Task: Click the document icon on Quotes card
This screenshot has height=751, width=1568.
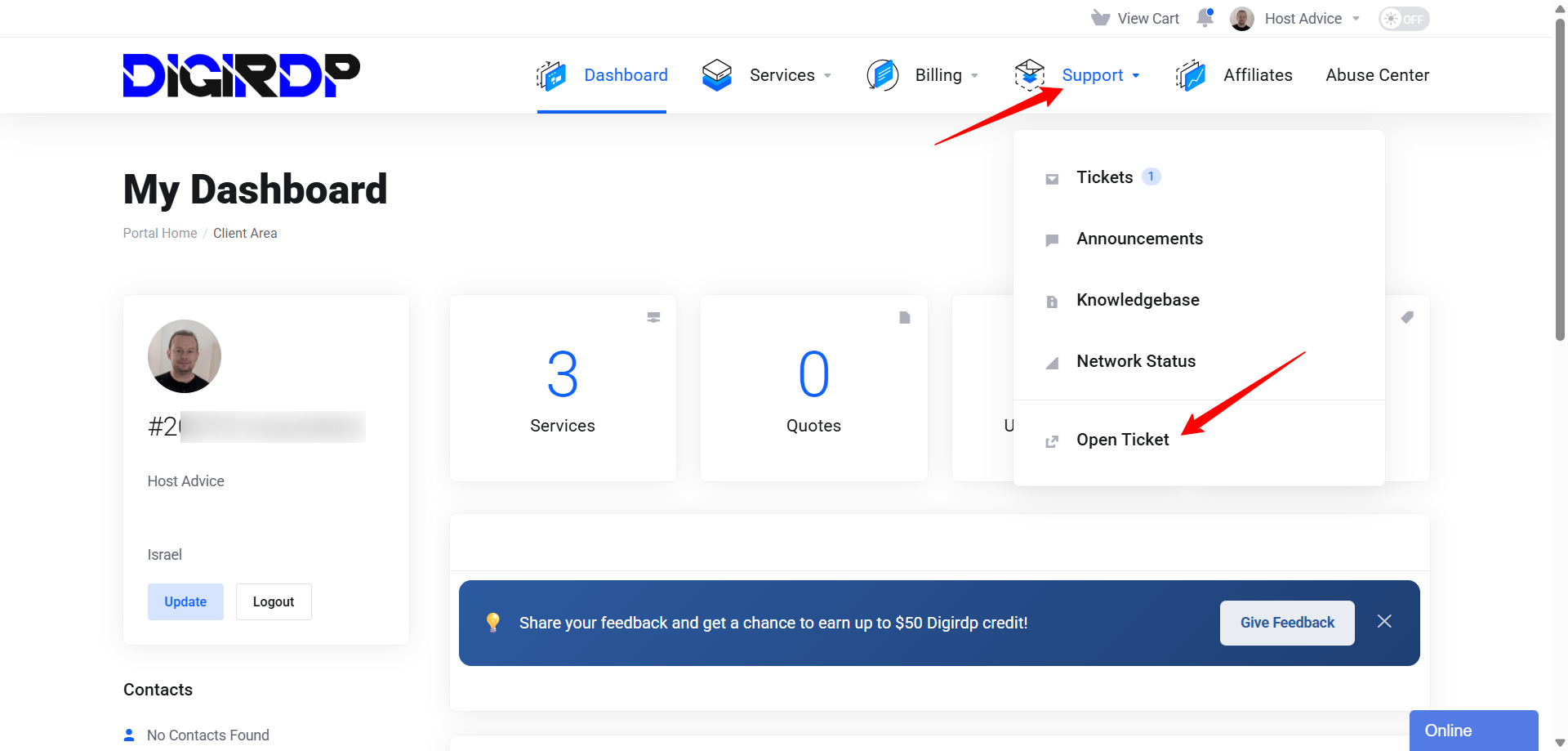Action: point(905,317)
